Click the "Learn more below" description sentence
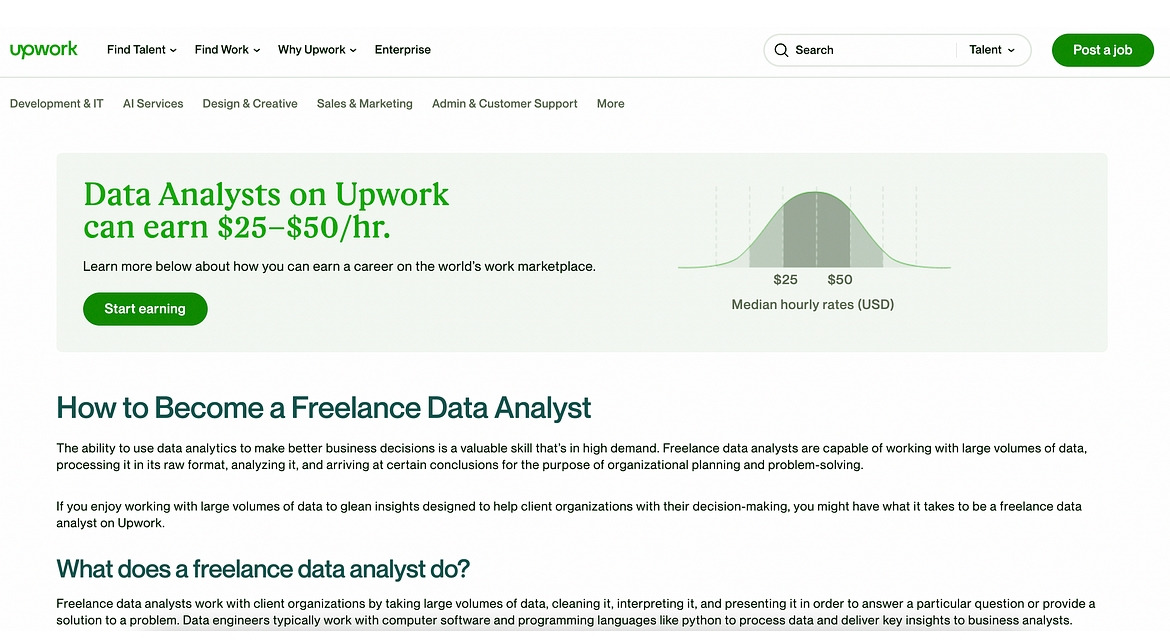The height and width of the screenshot is (643, 1170). tap(340, 266)
